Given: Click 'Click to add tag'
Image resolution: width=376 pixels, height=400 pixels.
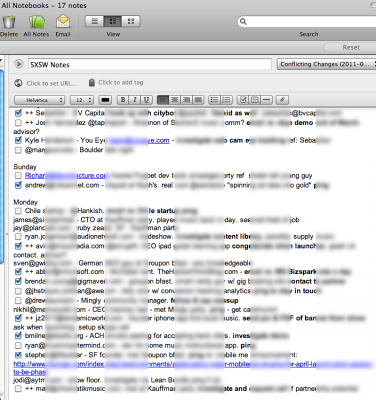Looking at the screenshot, I should [121, 82].
